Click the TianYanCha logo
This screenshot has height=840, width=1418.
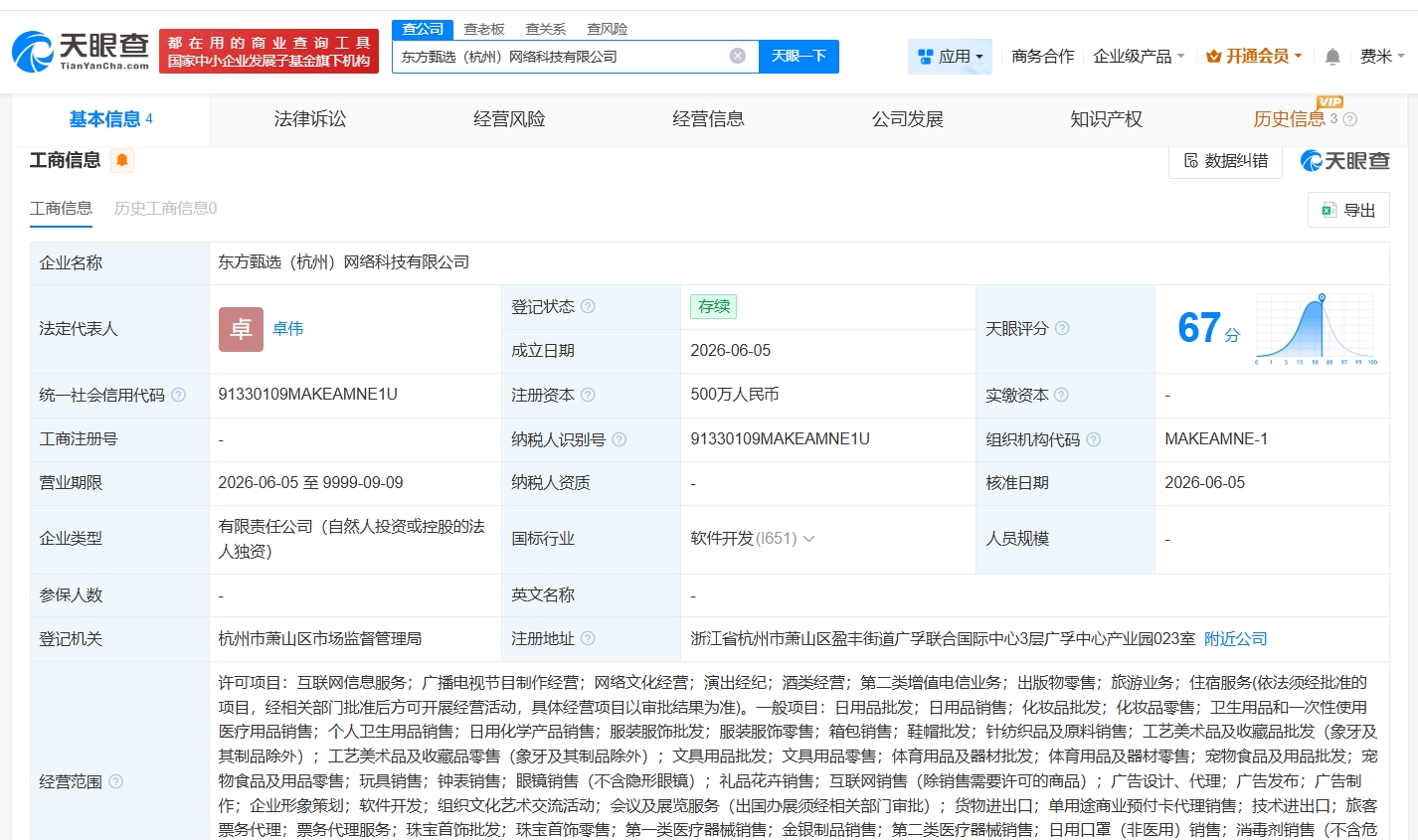[81, 51]
